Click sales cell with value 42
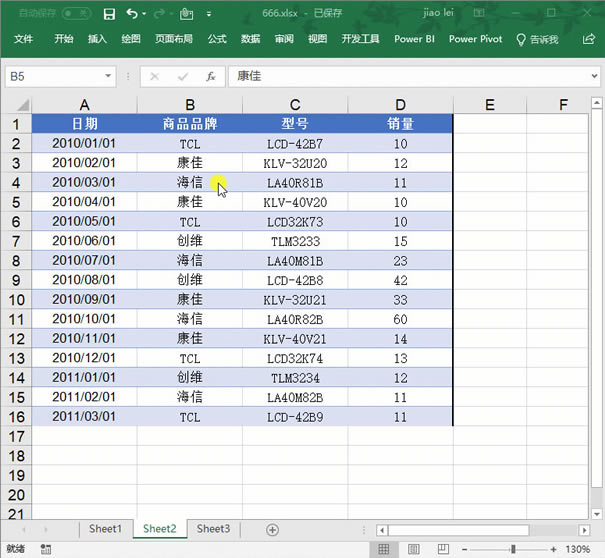 (x=401, y=280)
